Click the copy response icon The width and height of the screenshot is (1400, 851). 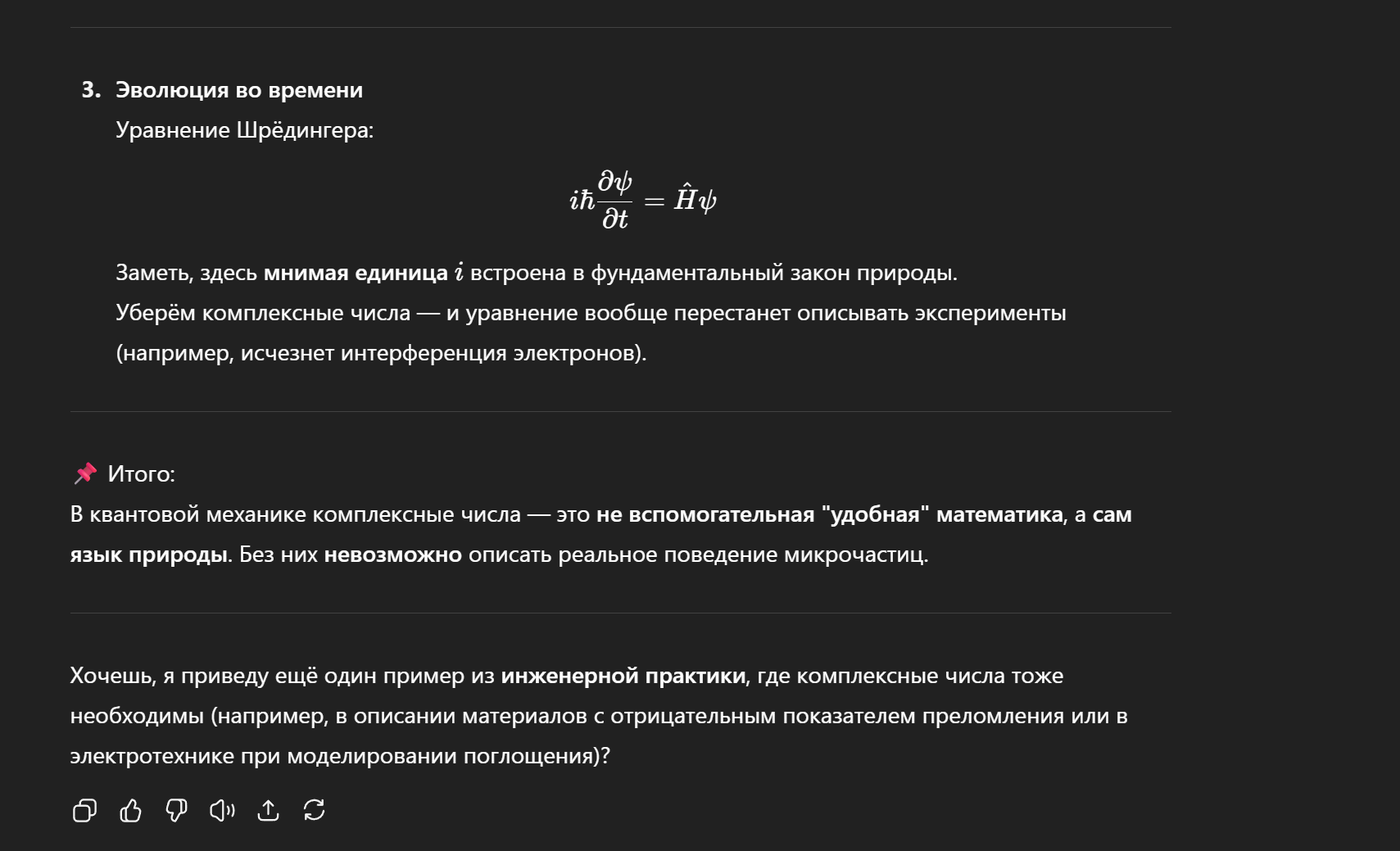point(84,811)
